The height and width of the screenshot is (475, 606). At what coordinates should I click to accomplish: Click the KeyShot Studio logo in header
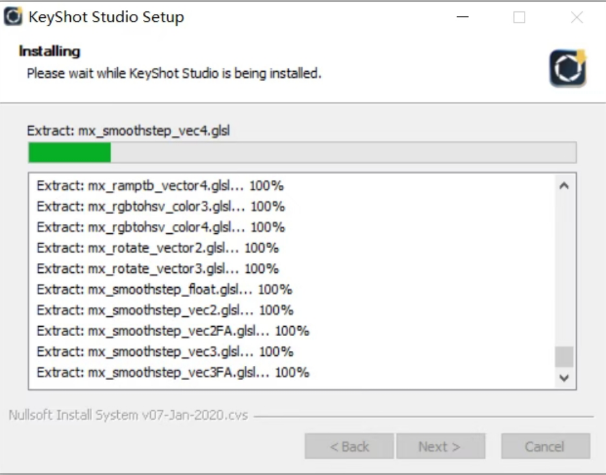coord(568,68)
